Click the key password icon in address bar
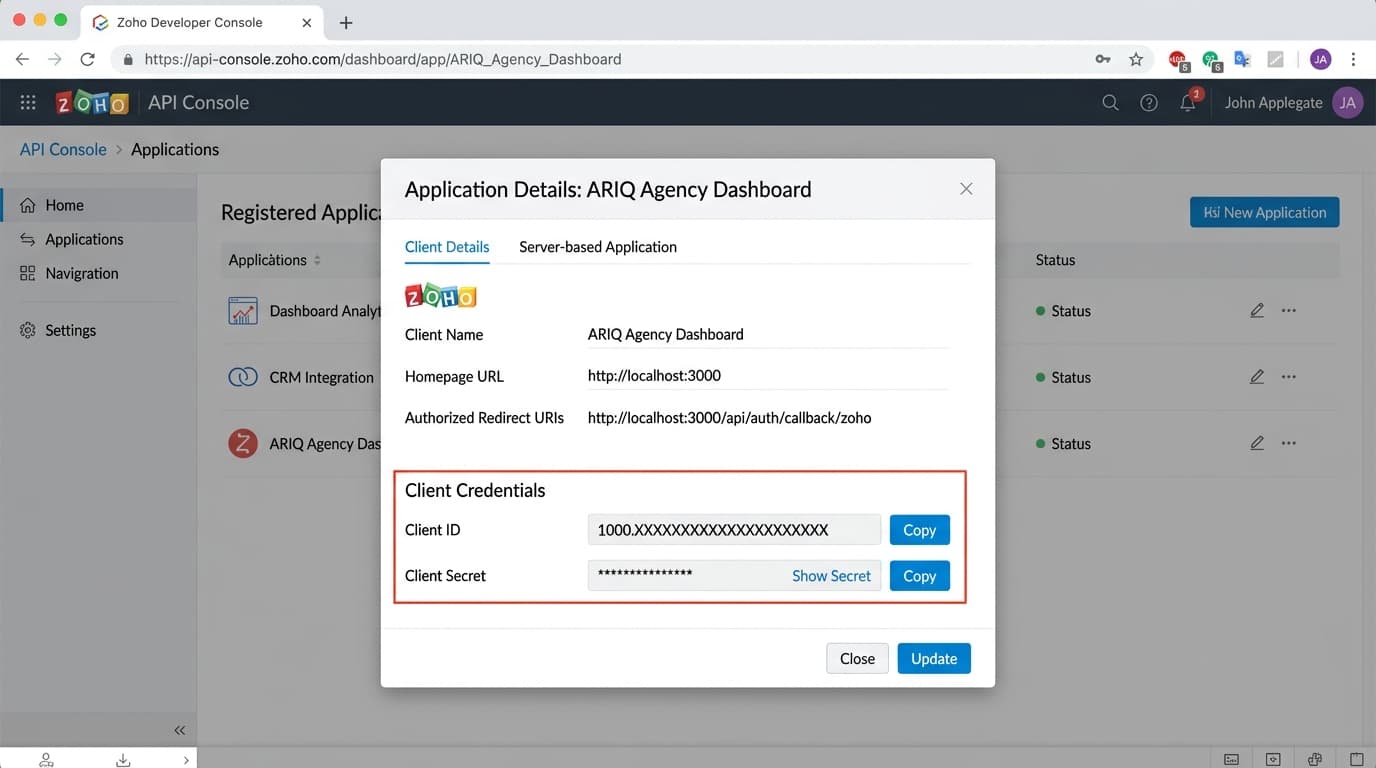Viewport: 1376px width, 768px height. click(1103, 59)
